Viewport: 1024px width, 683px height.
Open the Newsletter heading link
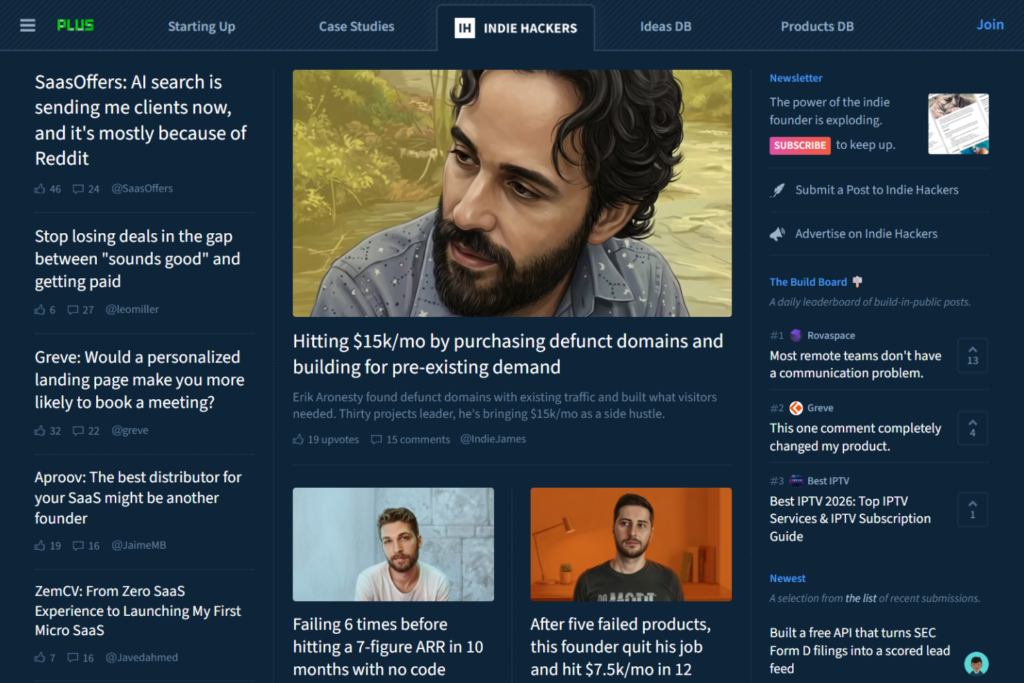[x=795, y=78]
